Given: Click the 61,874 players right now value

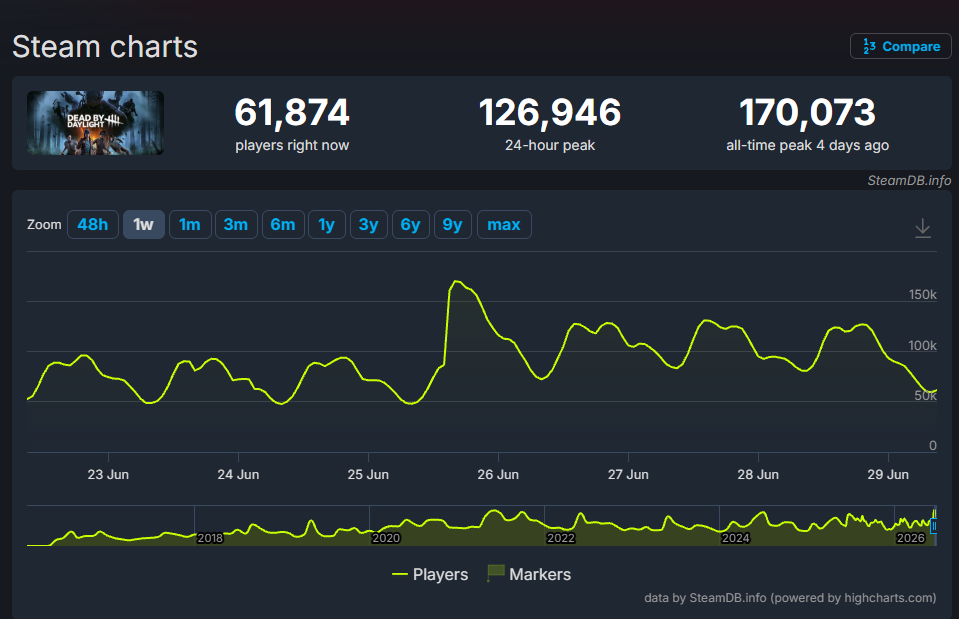Looking at the screenshot, I should pos(292,113).
